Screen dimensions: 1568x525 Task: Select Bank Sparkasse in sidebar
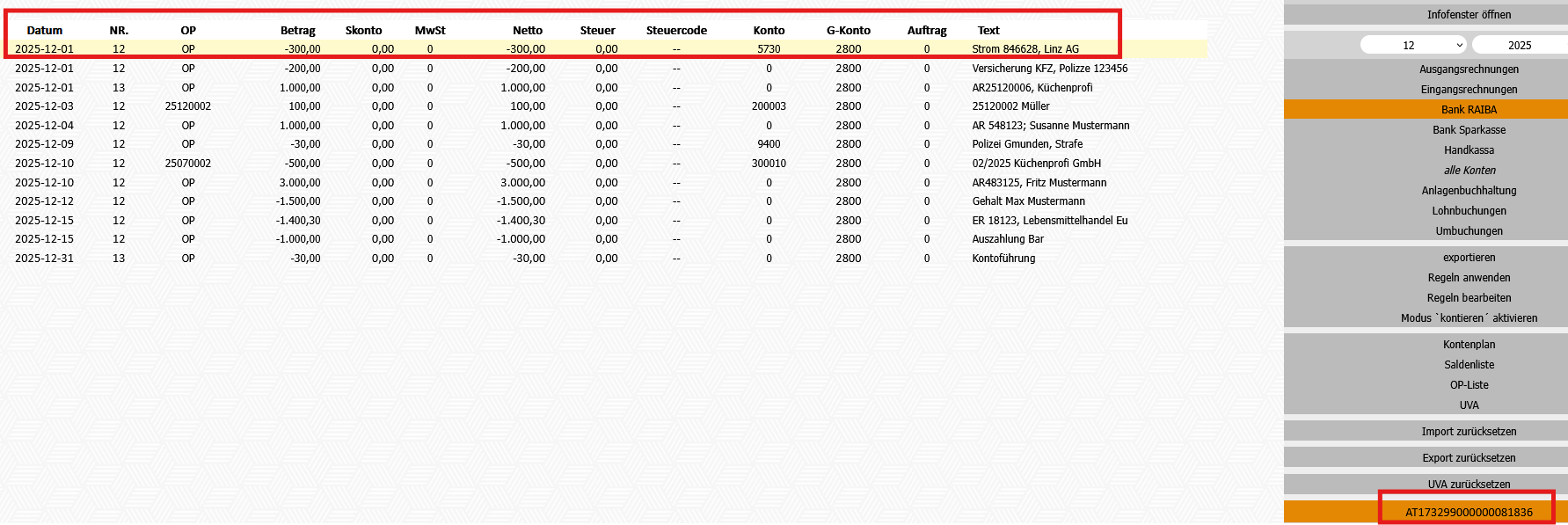pos(1469,130)
